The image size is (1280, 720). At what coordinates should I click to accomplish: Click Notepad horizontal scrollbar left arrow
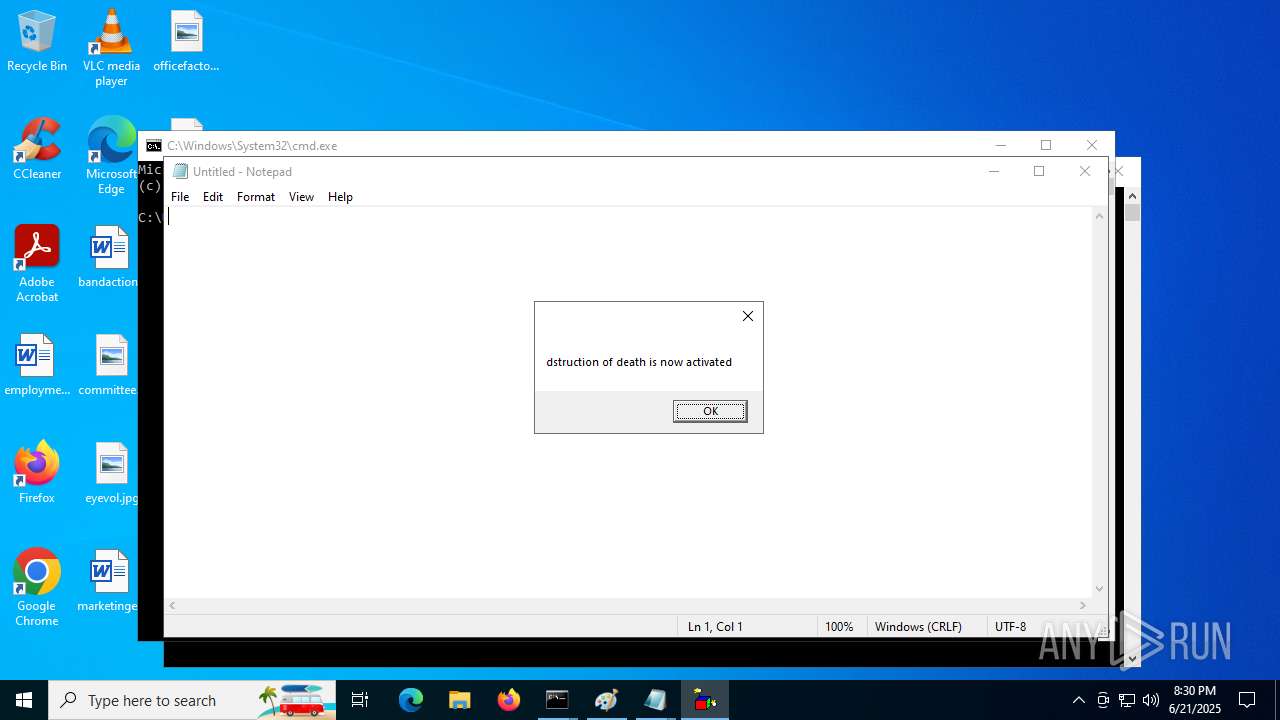(x=172, y=605)
